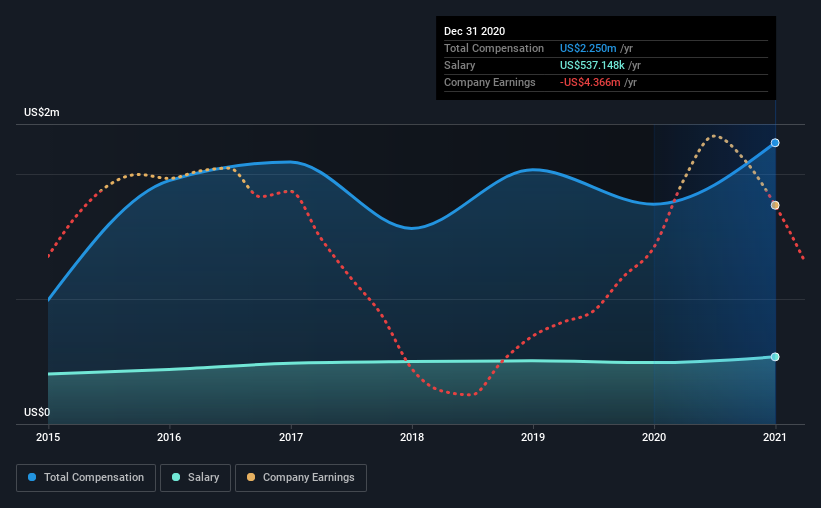The height and width of the screenshot is (508, 821).
Task: Click the -US$4.366m company earnings value
Action: [590, 82]
